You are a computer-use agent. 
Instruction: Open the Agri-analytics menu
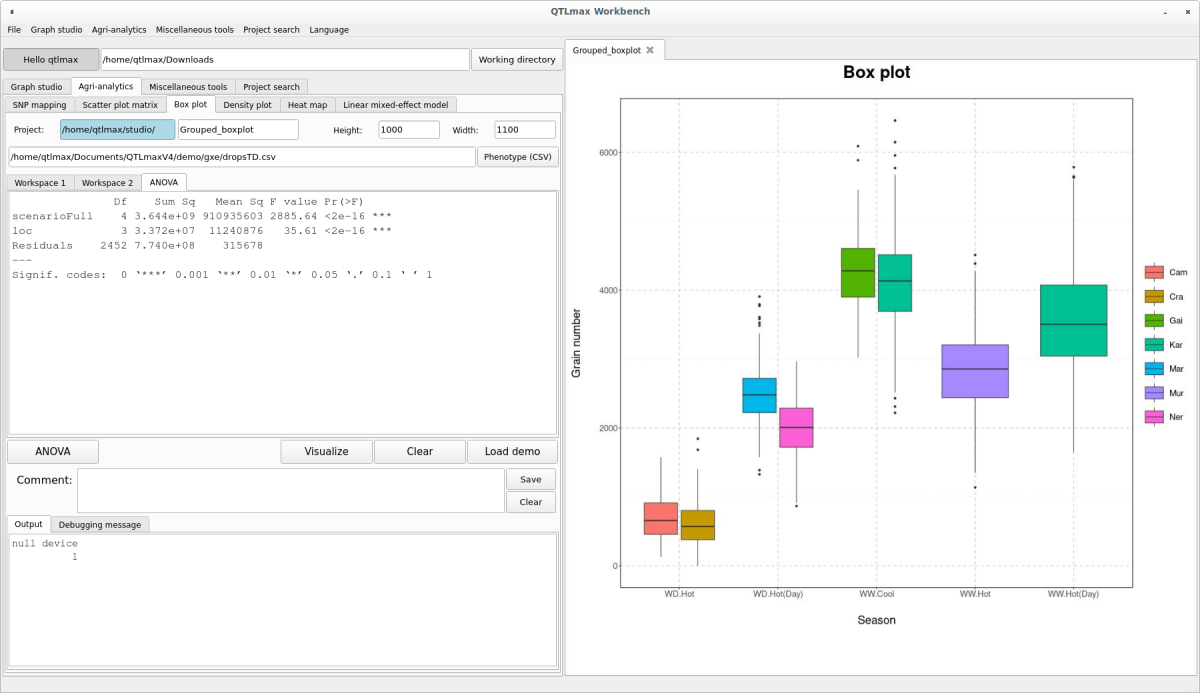tap(121, 30)
